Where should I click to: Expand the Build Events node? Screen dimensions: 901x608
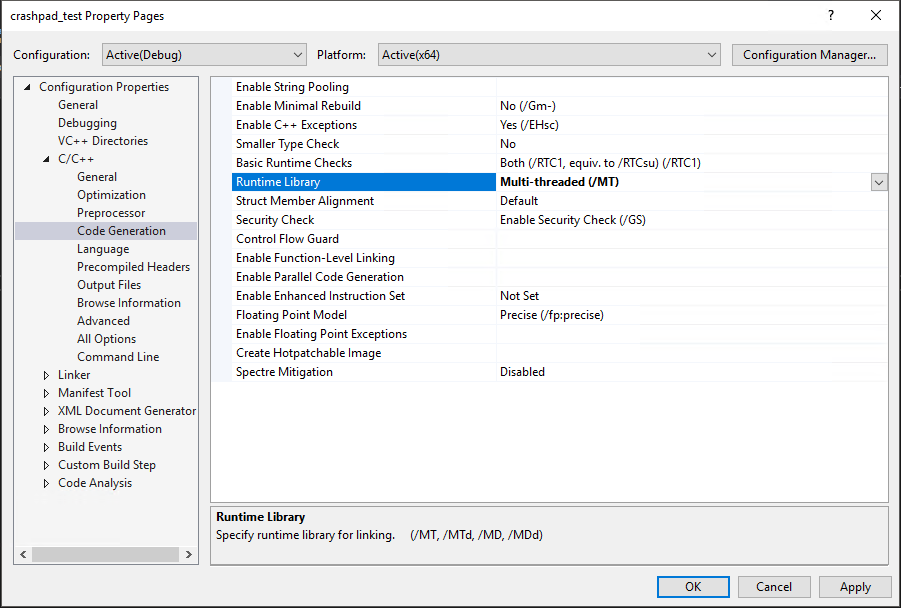coord(45,446)
